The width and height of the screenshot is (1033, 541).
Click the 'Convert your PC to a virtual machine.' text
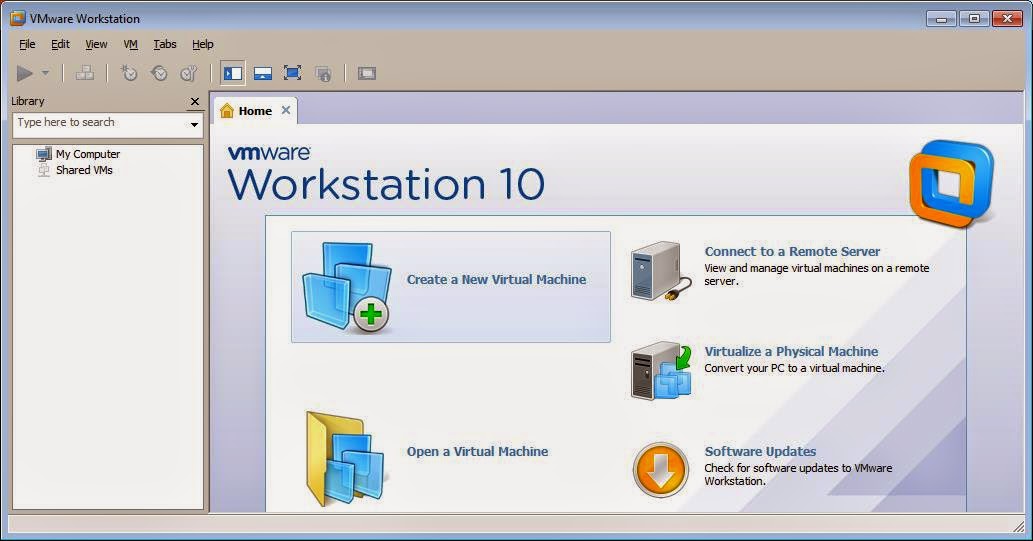794,368
